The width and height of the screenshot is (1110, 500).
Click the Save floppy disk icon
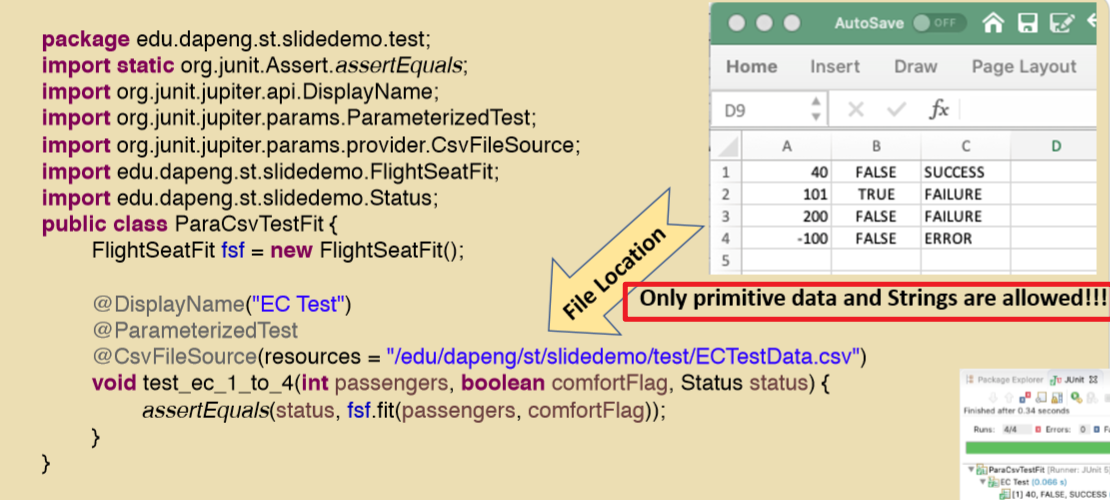[x=1028, y=22]
